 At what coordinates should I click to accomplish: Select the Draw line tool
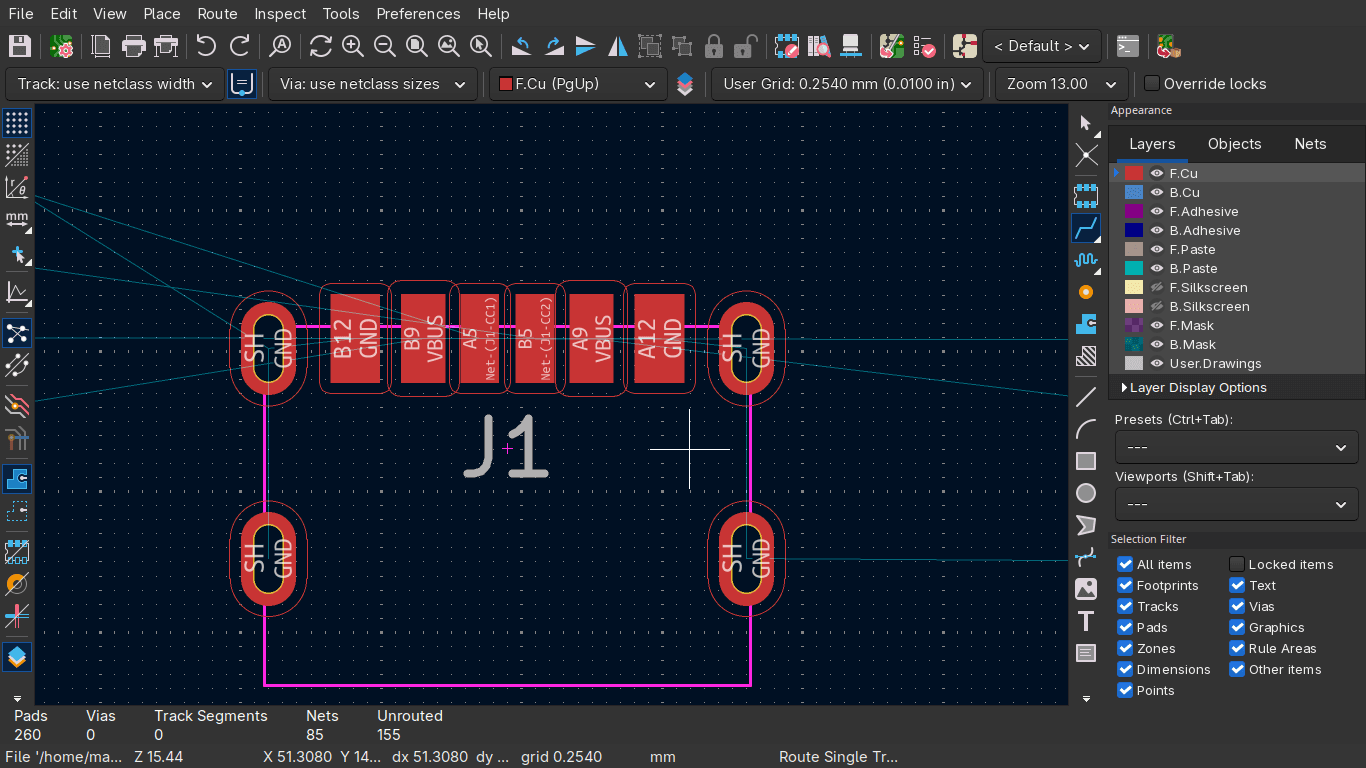[1086, 398]
